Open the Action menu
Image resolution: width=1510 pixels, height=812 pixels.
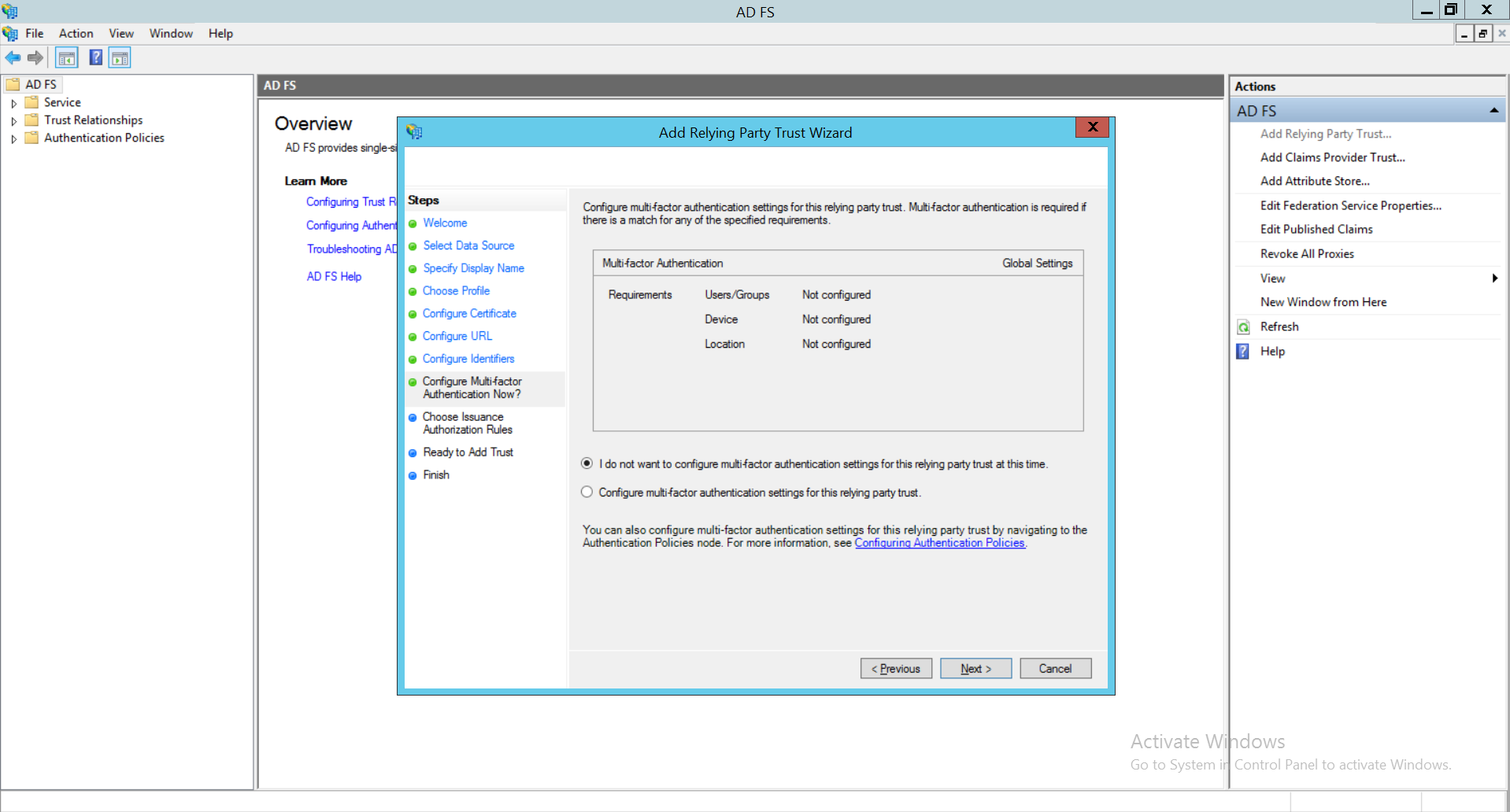tap(76, 33)
